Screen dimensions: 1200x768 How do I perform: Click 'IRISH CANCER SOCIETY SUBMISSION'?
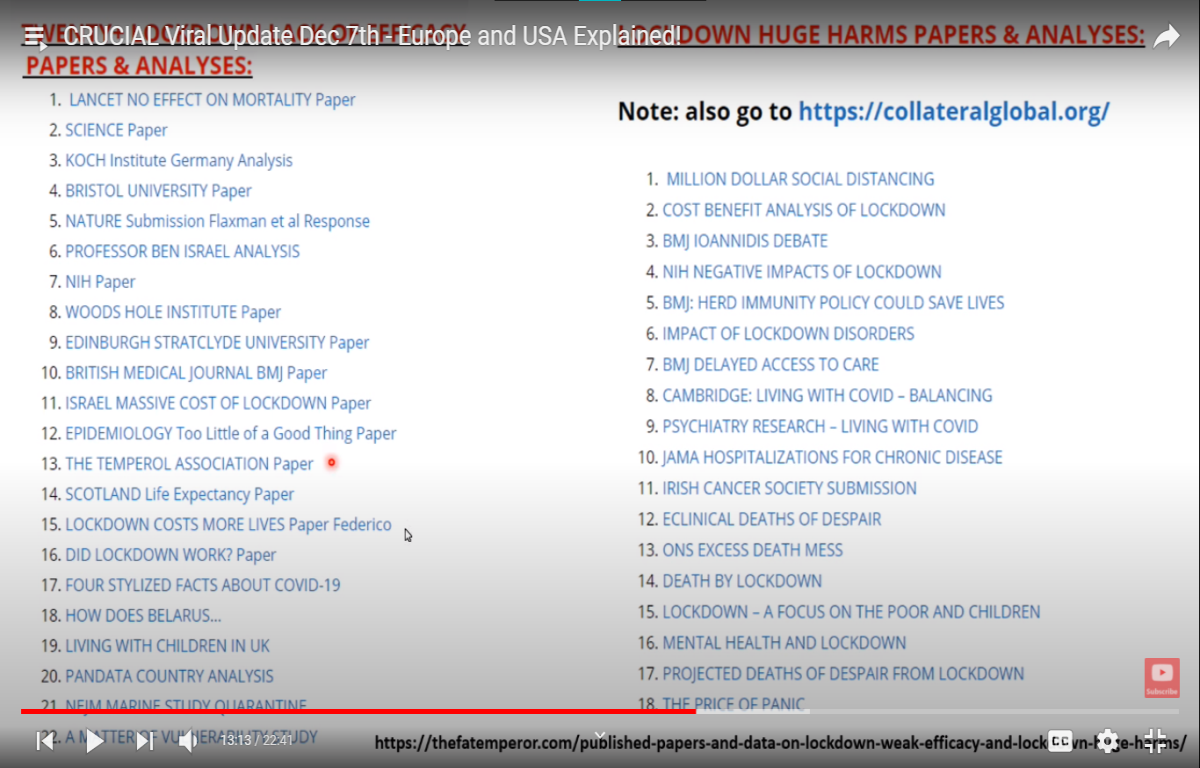click(789, 489)
